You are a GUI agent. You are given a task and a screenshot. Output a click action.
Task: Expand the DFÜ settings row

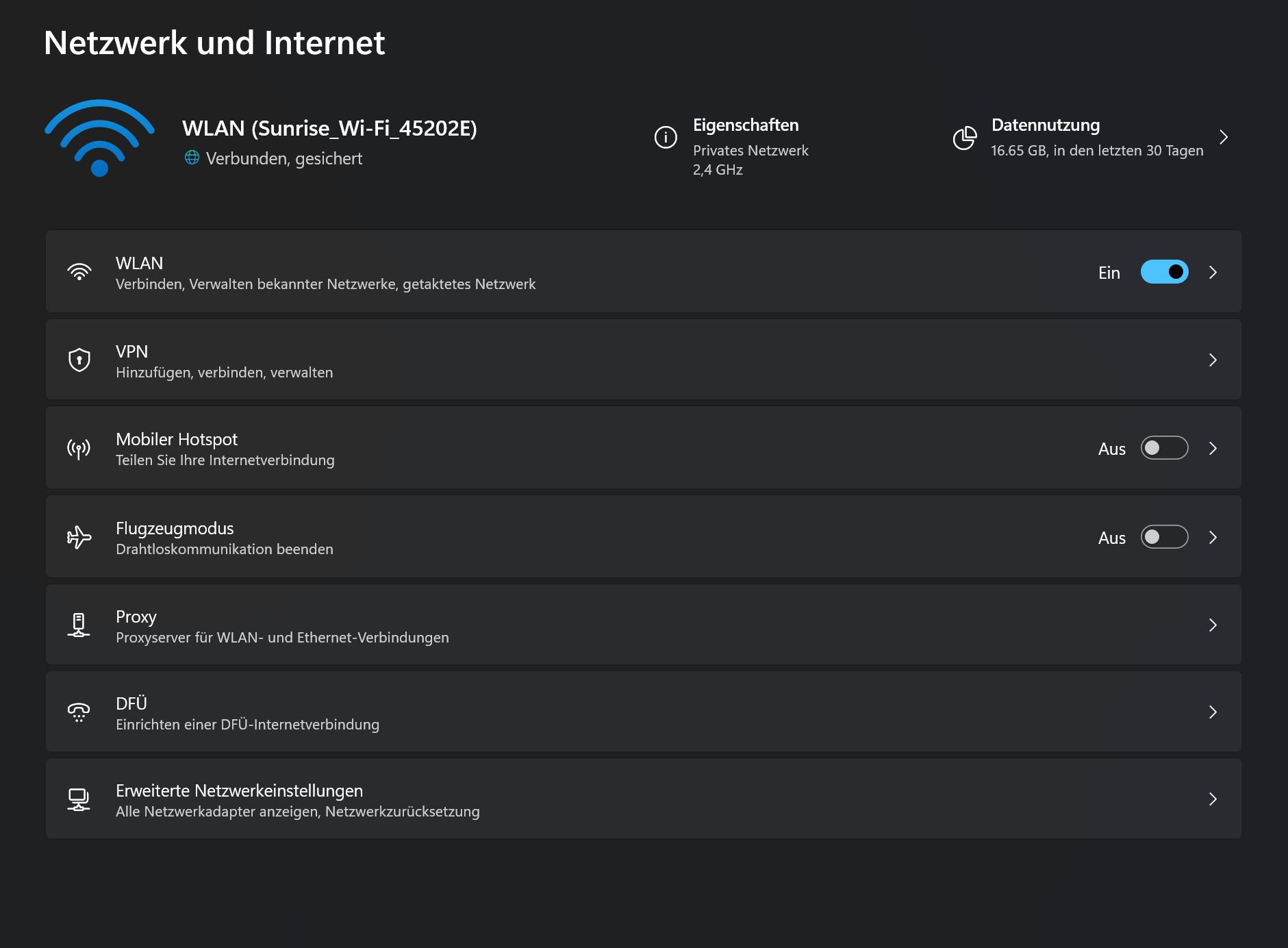pyautogui.click(x=1213, y=712)
